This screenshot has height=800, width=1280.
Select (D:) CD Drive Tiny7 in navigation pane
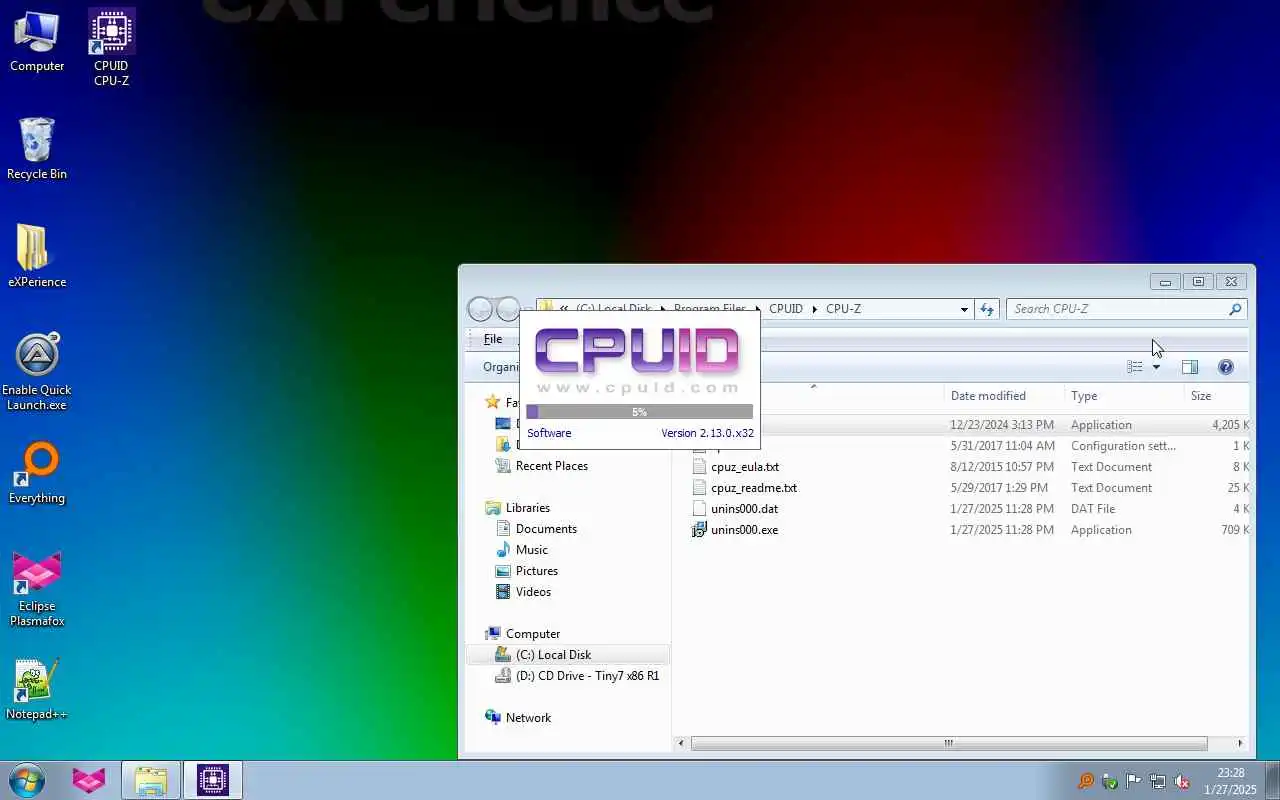(587, 676)
